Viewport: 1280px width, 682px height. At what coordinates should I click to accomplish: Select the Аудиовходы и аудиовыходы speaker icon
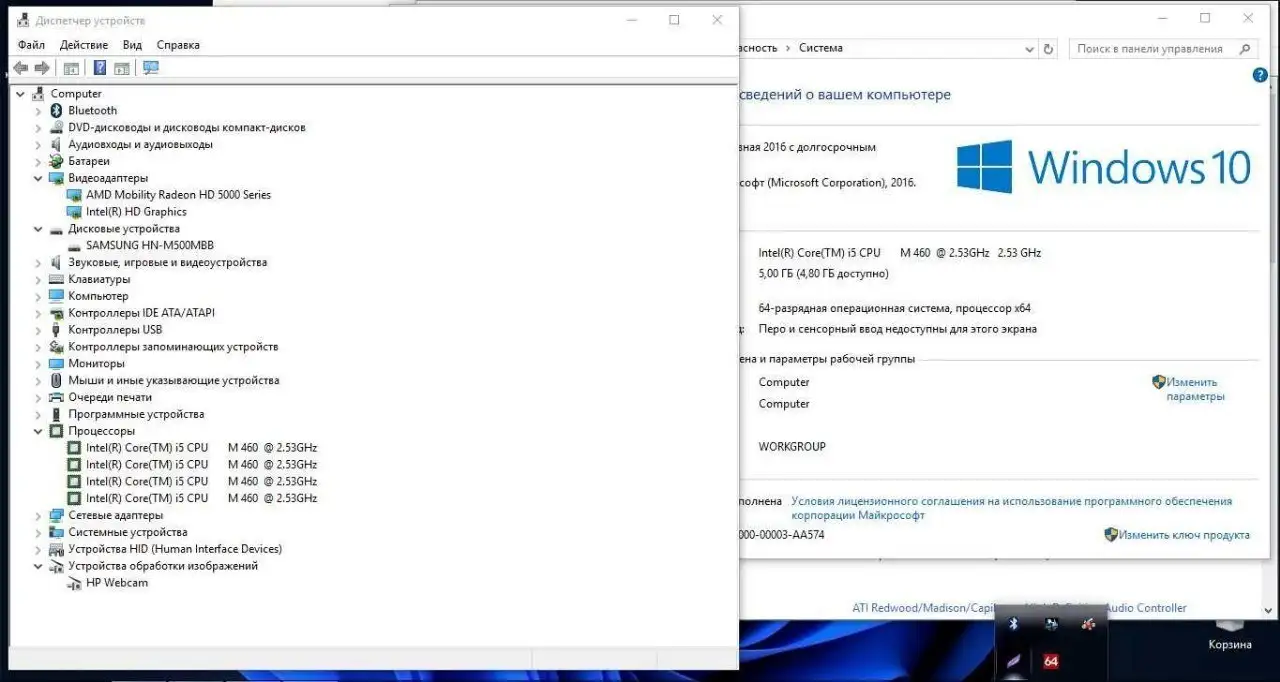(56, 144)
